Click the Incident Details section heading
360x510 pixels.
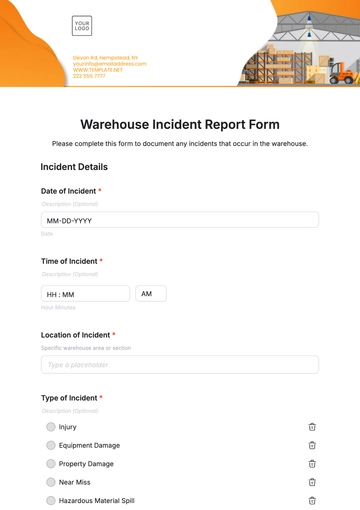pyautogui.click(x=74, y=167)
